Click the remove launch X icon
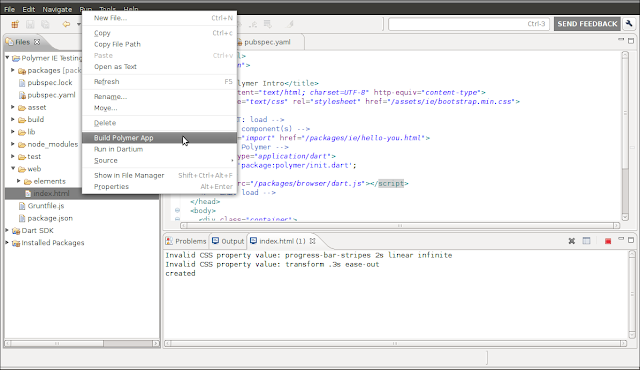The height and width of the screenshot is (370, 640). tap(571, 241)
